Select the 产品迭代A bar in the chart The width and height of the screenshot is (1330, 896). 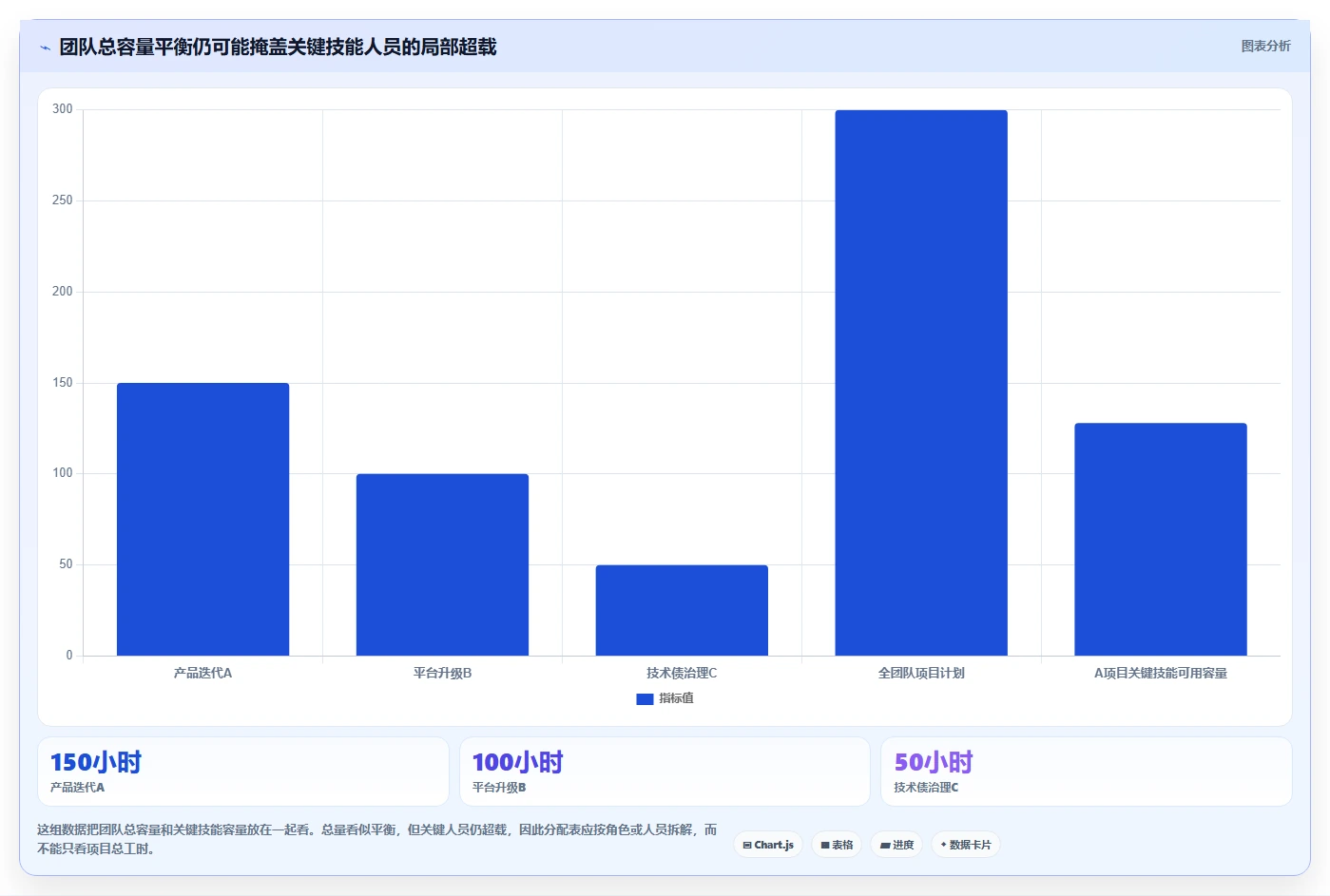[x=202, y=519]
